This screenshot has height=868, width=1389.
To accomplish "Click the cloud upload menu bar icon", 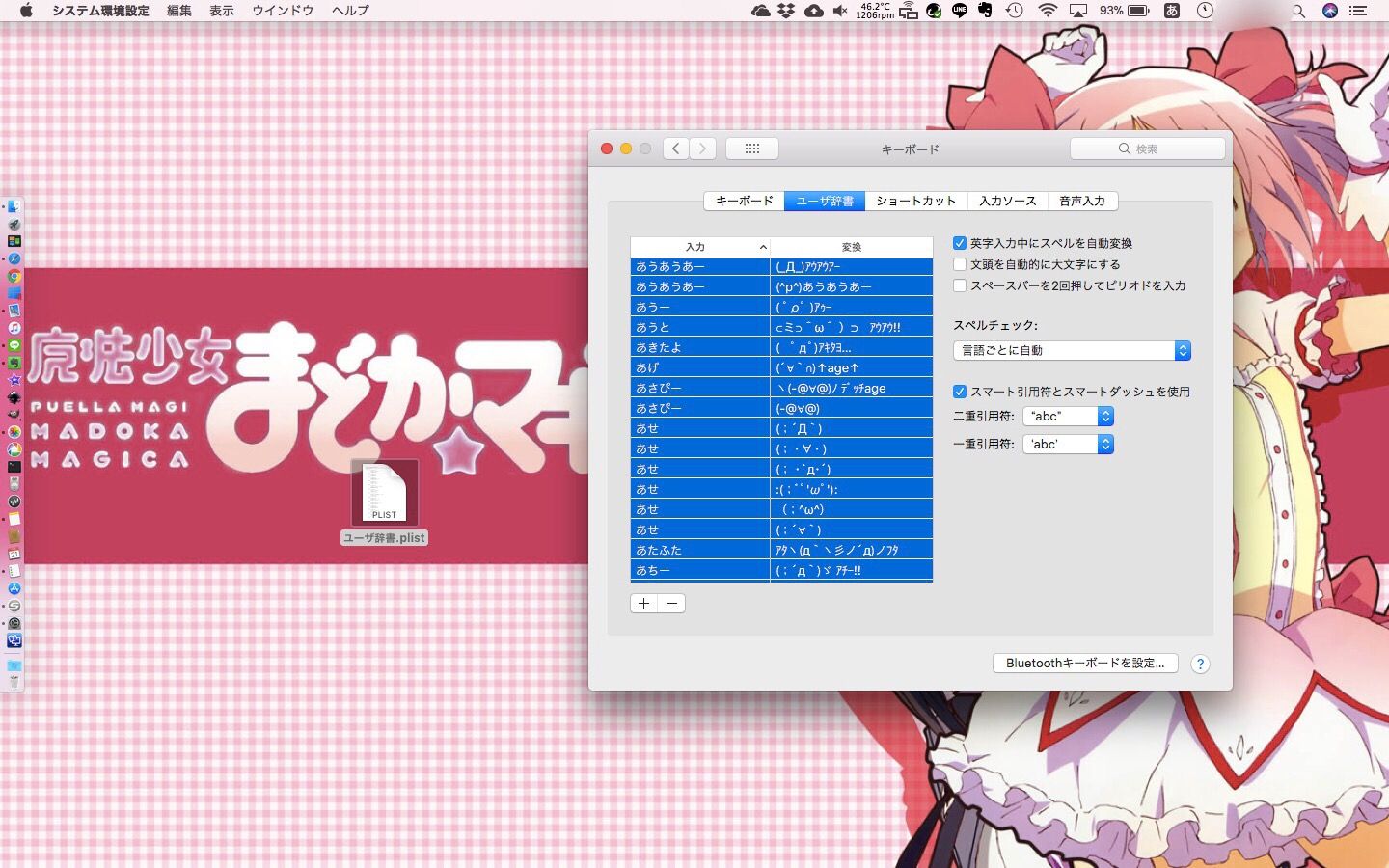I will pos(814,11).
